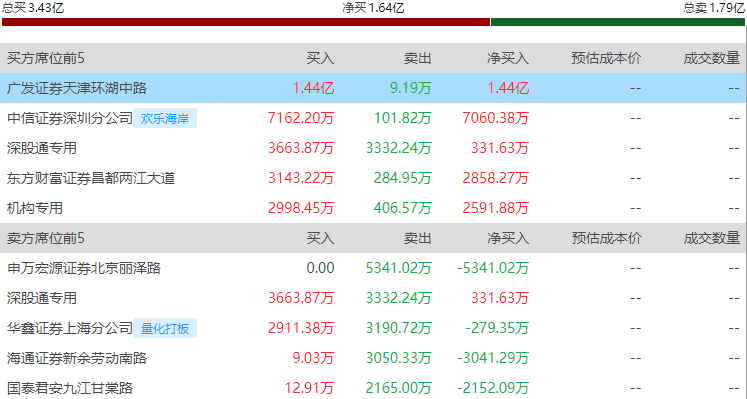The height and width of the screenshot is (399, 747).
Task: Click the 卖方席位前5 header
Action: point(46,238)
